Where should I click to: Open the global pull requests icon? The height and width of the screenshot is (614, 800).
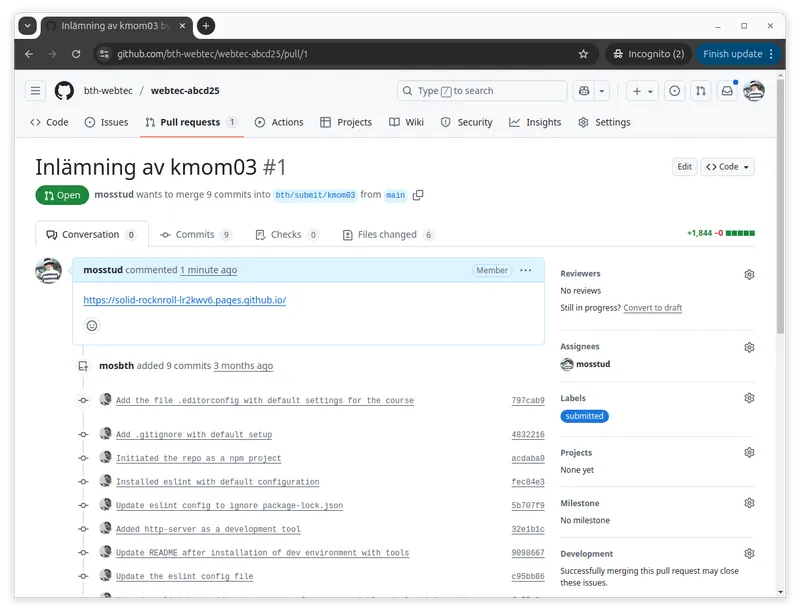coord(701,91)
